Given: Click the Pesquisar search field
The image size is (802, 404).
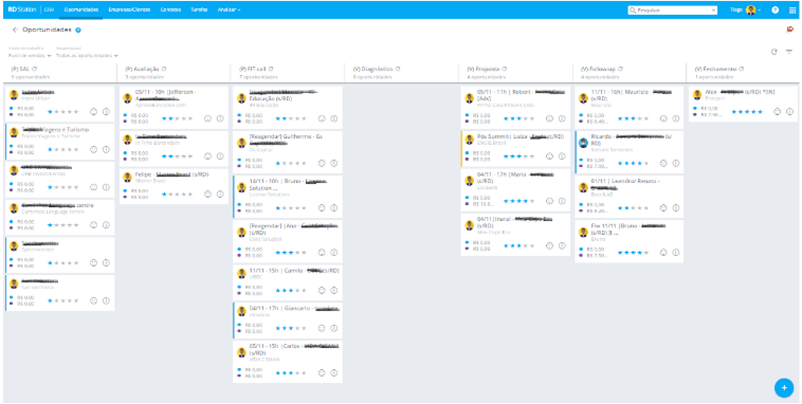Looking at the screenshot, I should coord(670,9).
